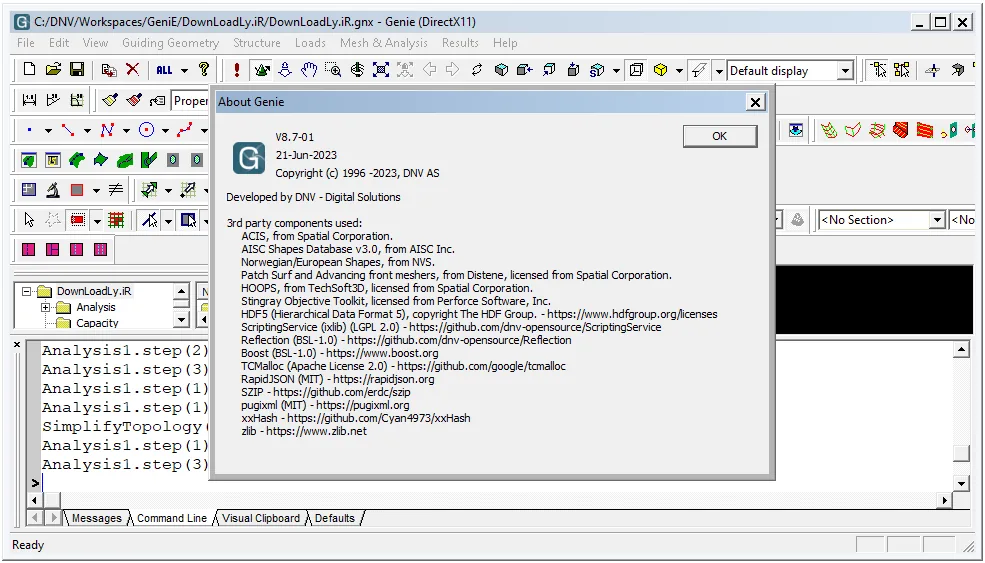Image resolution: width=985 pixels, height=563 pixels.
Task: Toggle the rotate model view mode button
Action: pos(262,70)
